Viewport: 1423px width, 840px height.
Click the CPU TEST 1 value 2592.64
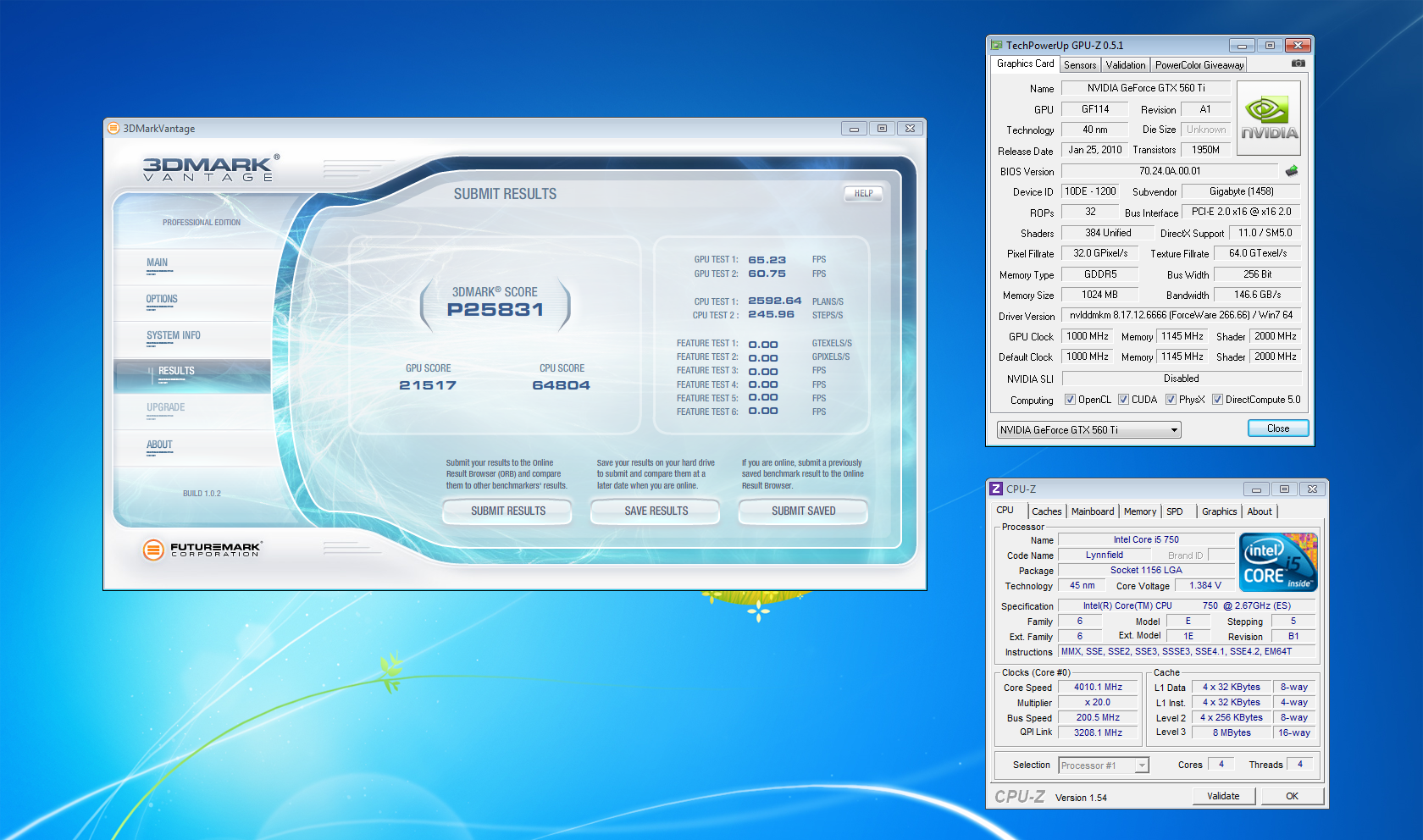coord(775,301)
